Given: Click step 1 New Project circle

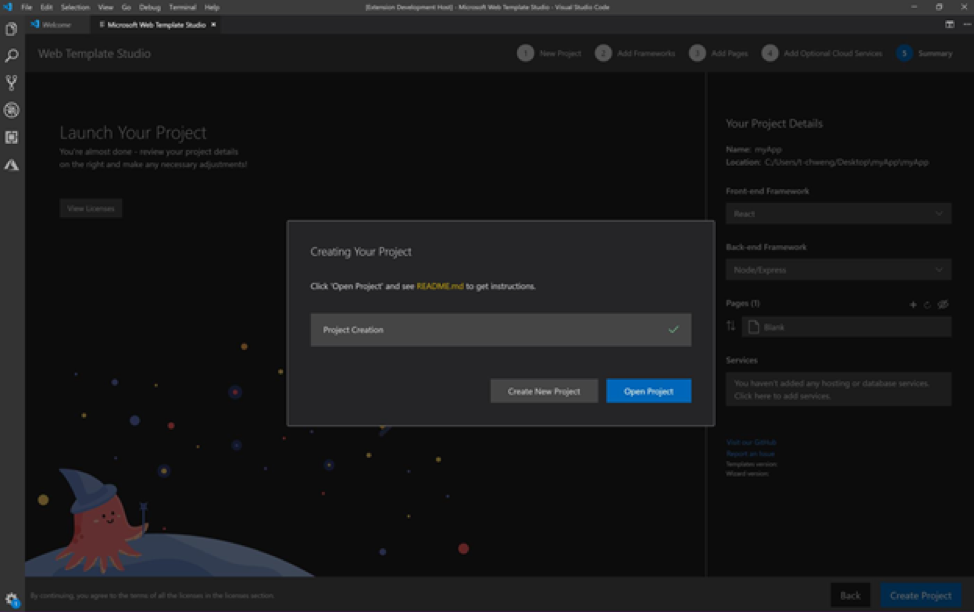Looking at the screenshot, I should [x=525, y=53].
